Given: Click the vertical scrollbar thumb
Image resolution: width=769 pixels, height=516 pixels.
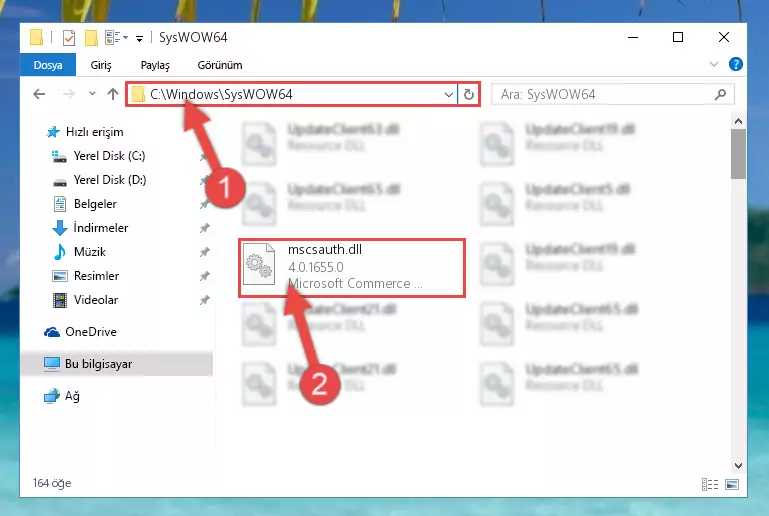Looking at the screenshot, I should (738, 155).
